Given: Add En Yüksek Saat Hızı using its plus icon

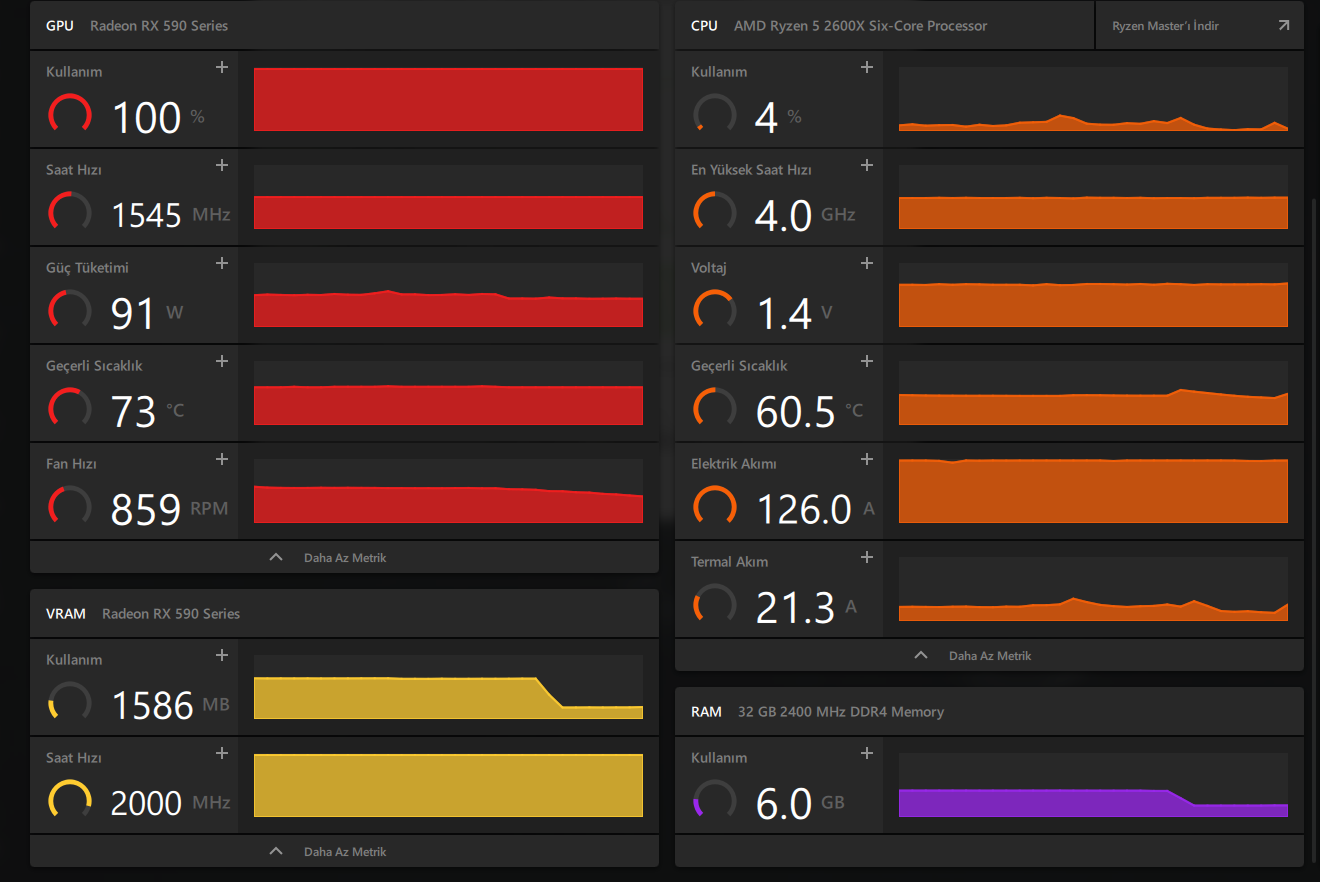Looking at the screenshot, I should [x=867, y=165].
